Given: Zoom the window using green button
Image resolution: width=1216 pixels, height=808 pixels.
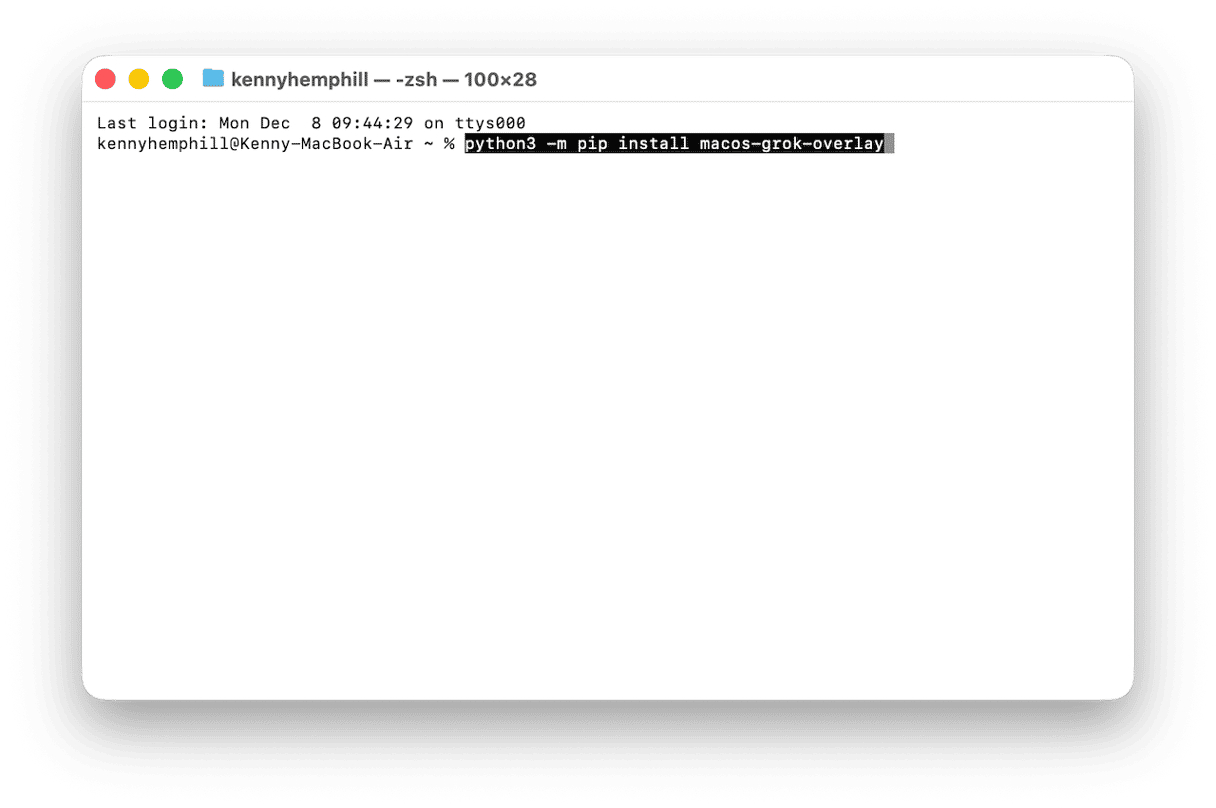Looking at the screenshot, I should tap(173, 79).
